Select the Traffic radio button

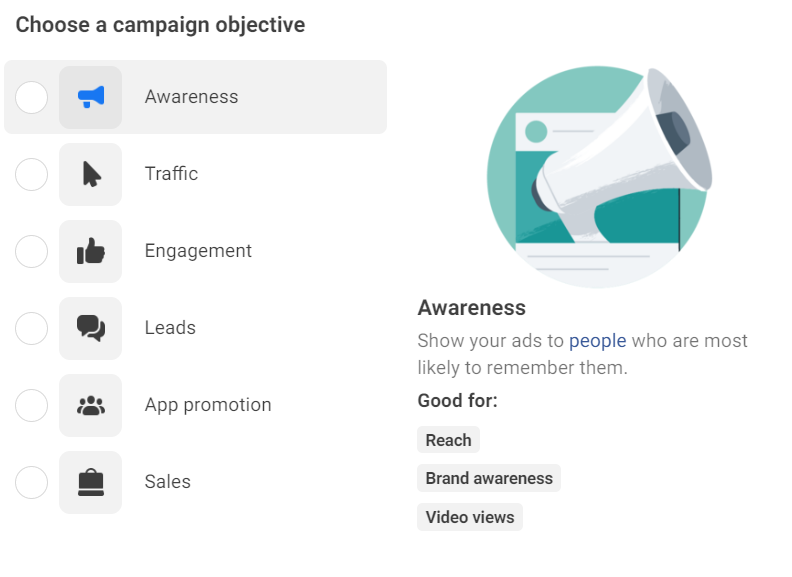31,174
